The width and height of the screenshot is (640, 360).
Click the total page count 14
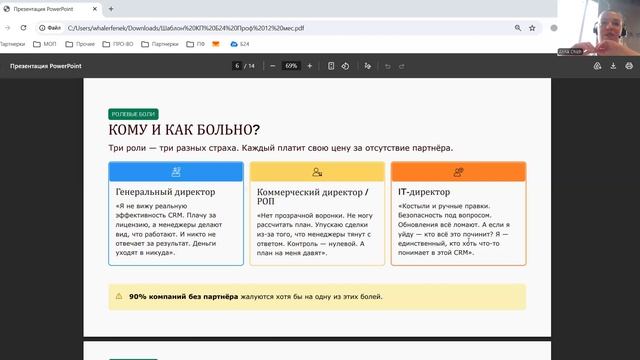click(251, 66)
